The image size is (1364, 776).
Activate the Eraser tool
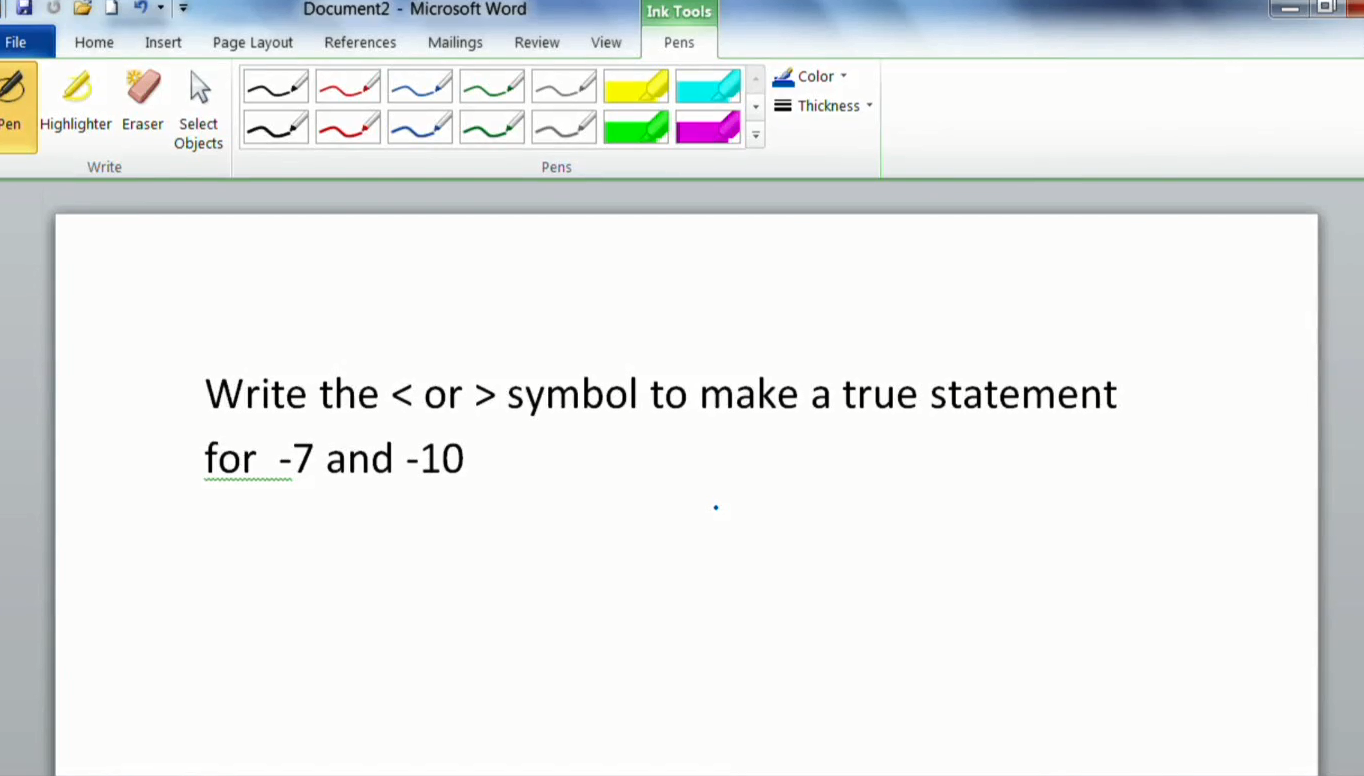pos(142,100)
